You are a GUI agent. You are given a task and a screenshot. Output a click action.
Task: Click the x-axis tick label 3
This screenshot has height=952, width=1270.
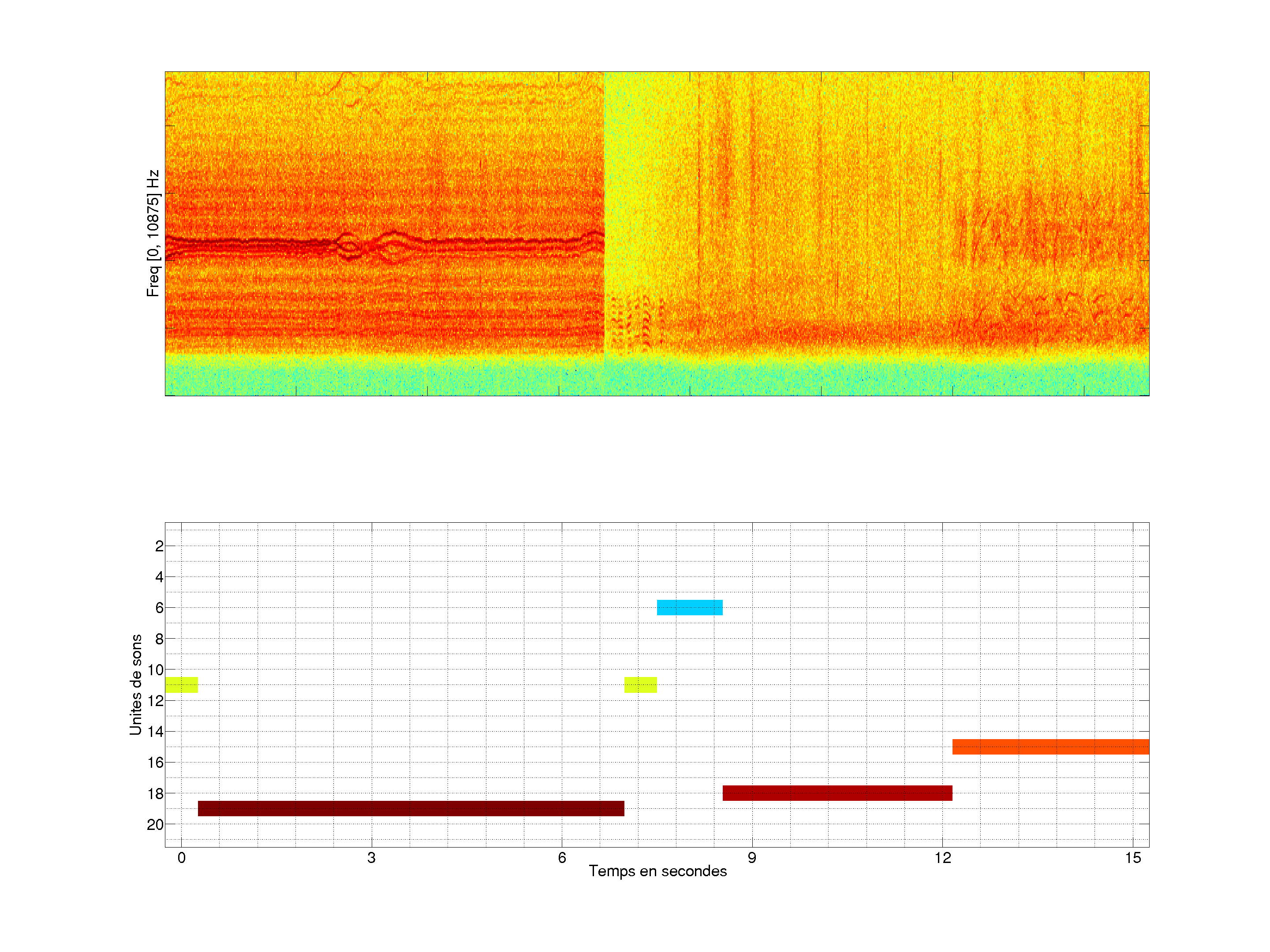[371, 858]
